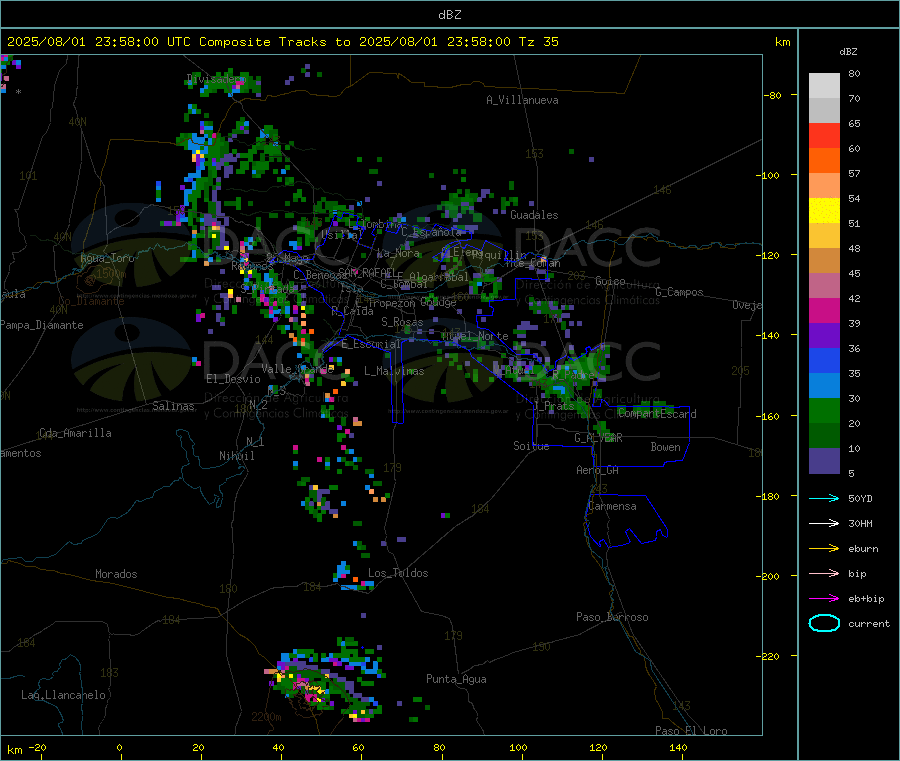
Task: Click the 'km' unit label at top right
Action: (x=782, y=42)
